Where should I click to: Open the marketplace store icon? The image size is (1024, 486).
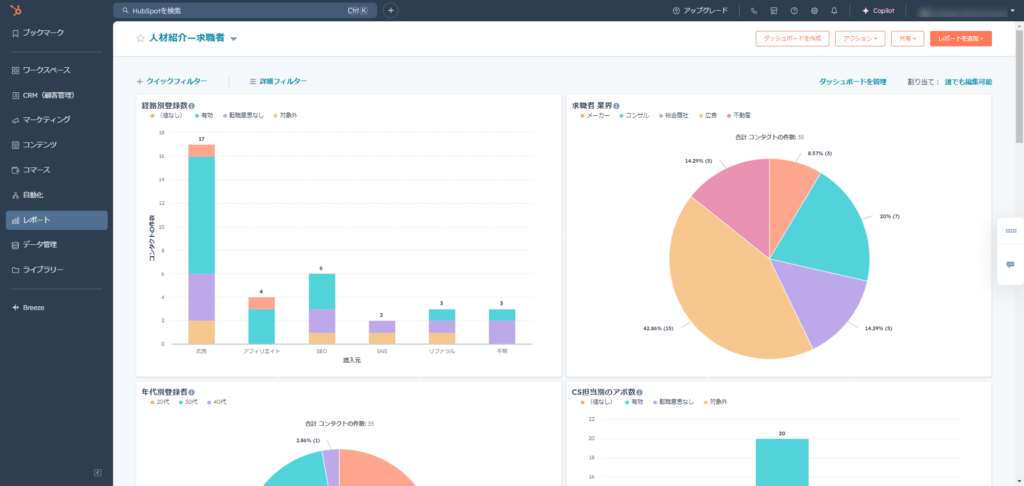pyautogui.click(x=774, y=10)
